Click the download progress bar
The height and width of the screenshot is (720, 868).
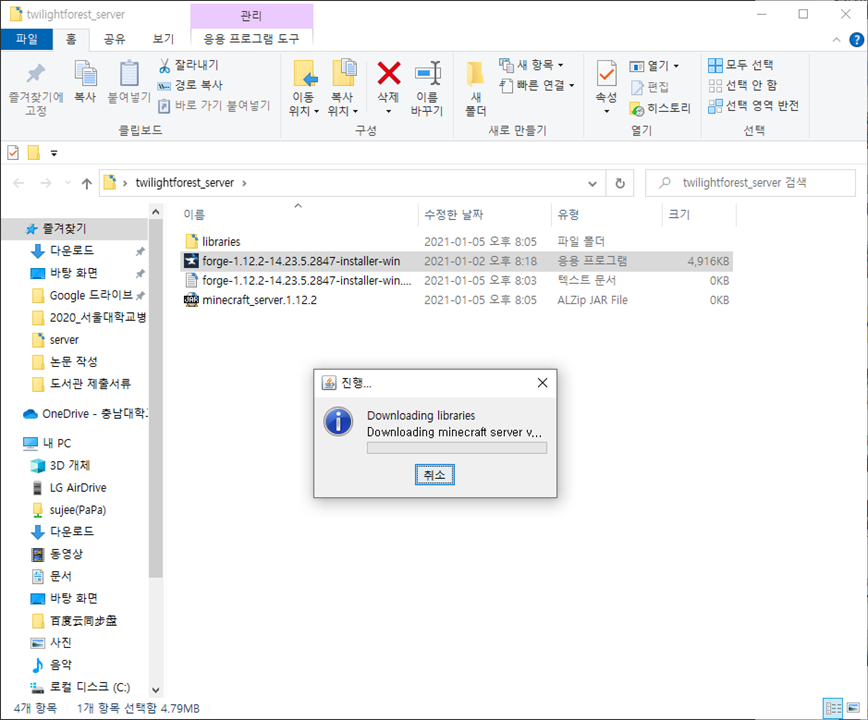457,448
